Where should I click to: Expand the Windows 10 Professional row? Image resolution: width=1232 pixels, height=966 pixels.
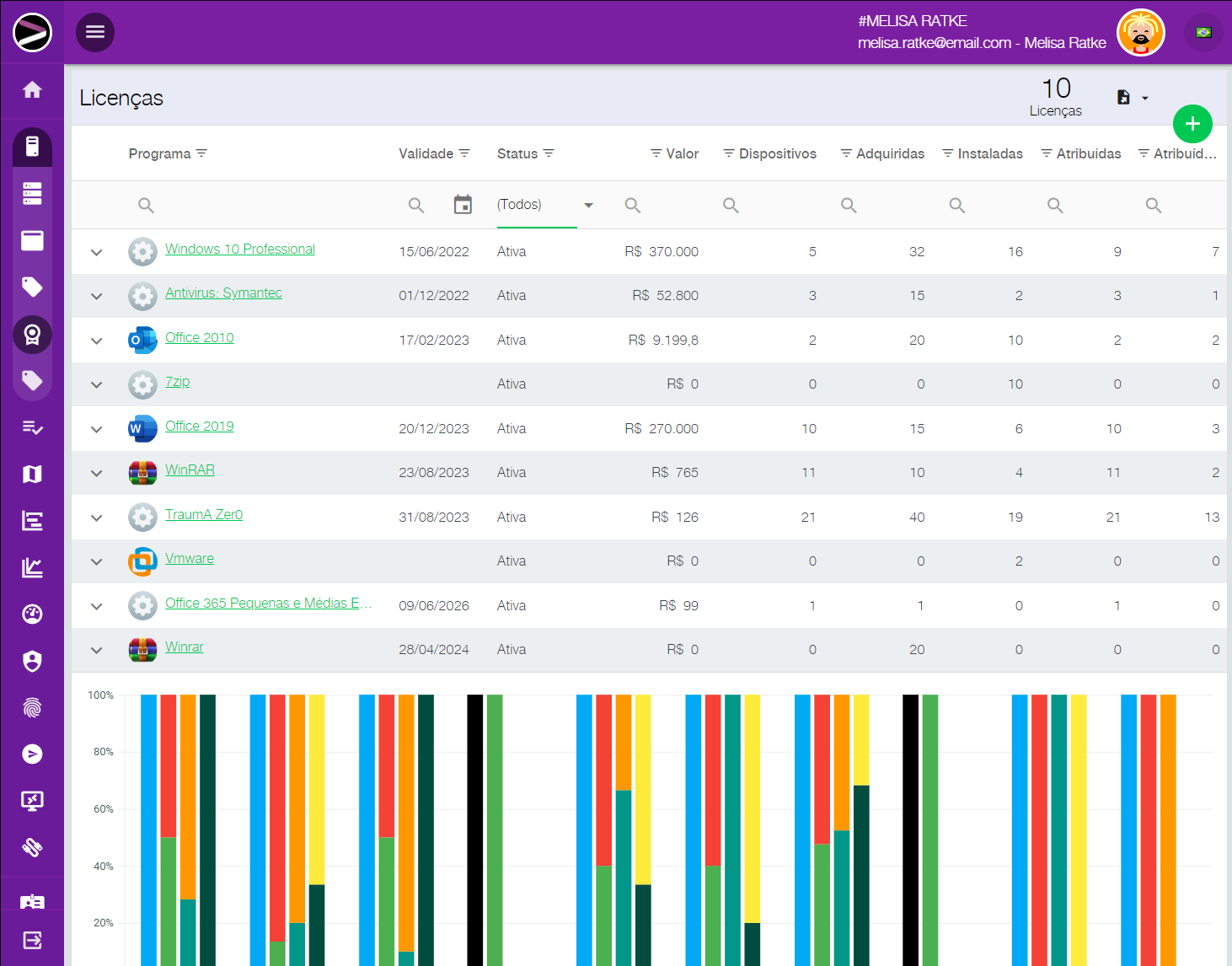97,252
